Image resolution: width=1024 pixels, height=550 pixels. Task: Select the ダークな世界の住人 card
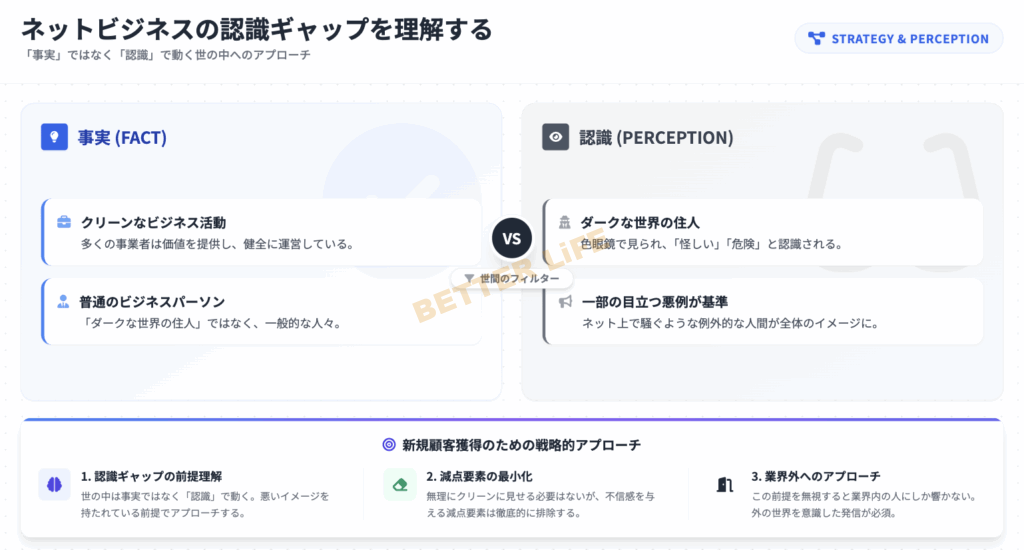click(763, 232)
